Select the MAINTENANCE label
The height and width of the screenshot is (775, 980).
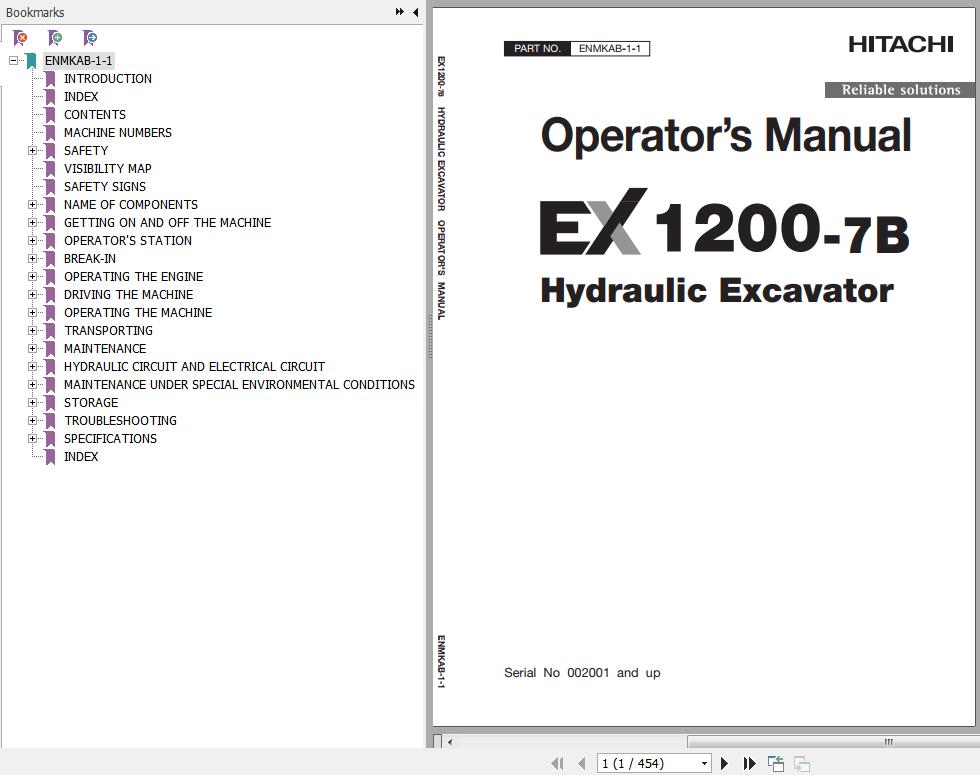pos(104,349)
